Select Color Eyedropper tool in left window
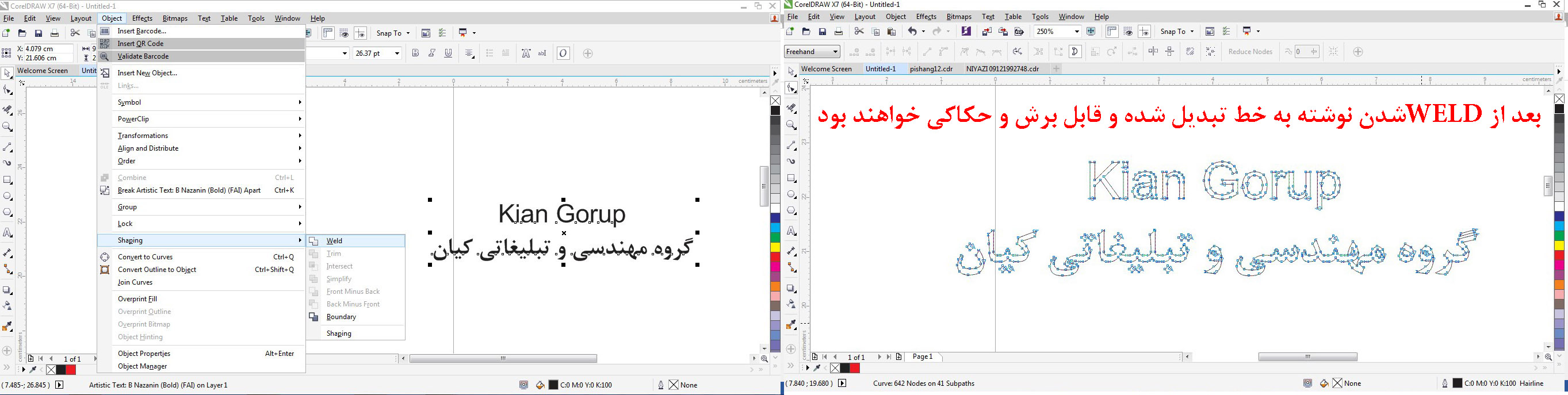The height and width of the screenshot is (395, 1568). click(7, 327)
